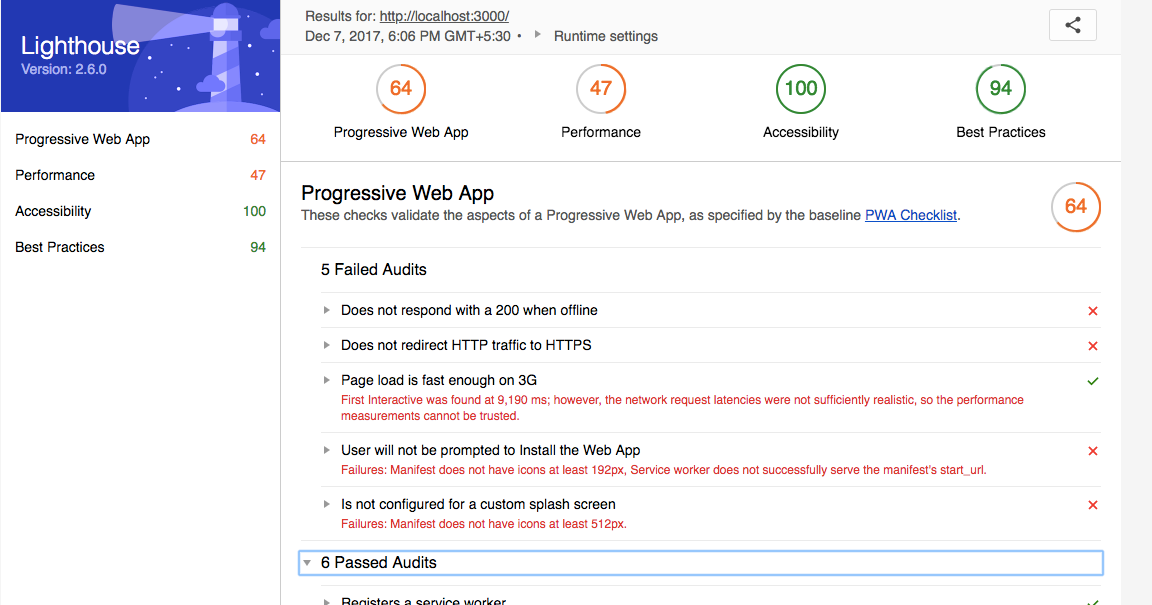The width and height of the screenshot is (1152, 605).
Task: Click the large 64 gauge beside PWA heading
Action: (1076, 207)
